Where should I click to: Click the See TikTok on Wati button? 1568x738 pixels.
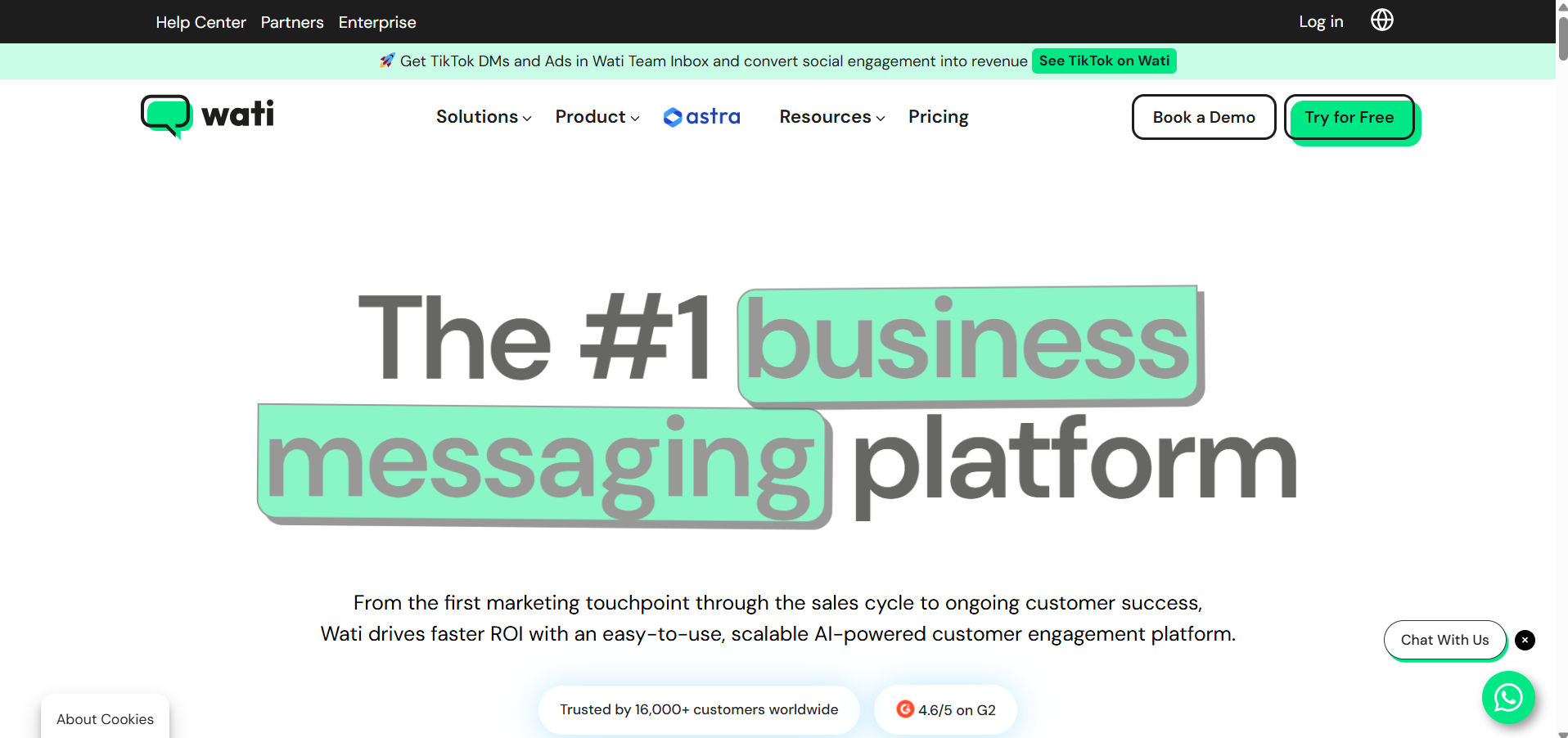click(x=1104, y=61)
